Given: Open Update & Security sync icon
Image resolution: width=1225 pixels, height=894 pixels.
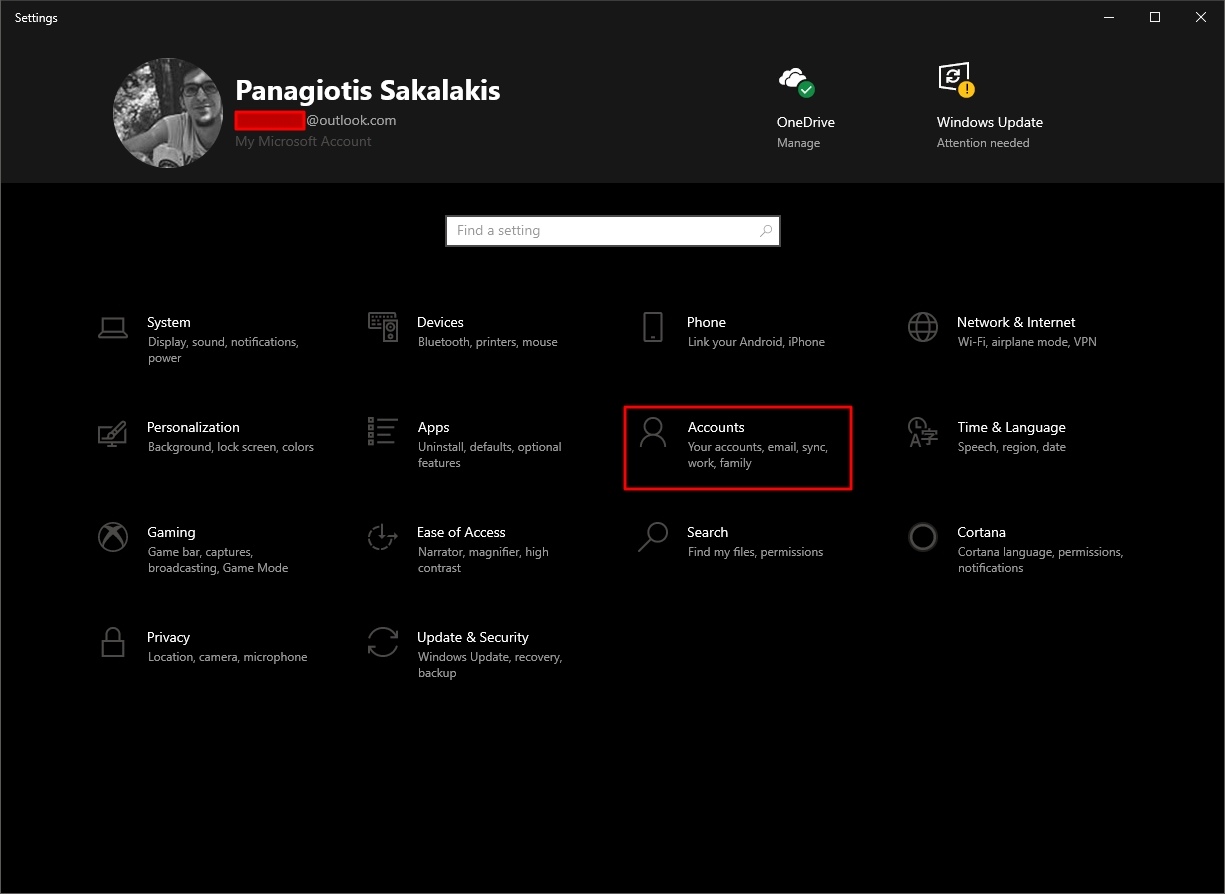Looking at the screenshot, I should (383, 642).
